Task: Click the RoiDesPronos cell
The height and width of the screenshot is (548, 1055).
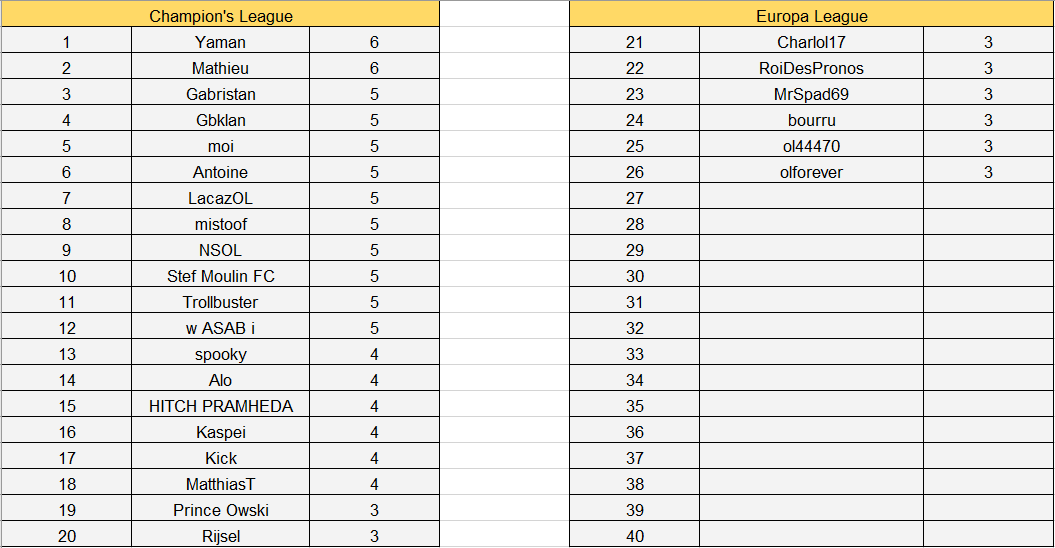Action: [x=811, y=68]
